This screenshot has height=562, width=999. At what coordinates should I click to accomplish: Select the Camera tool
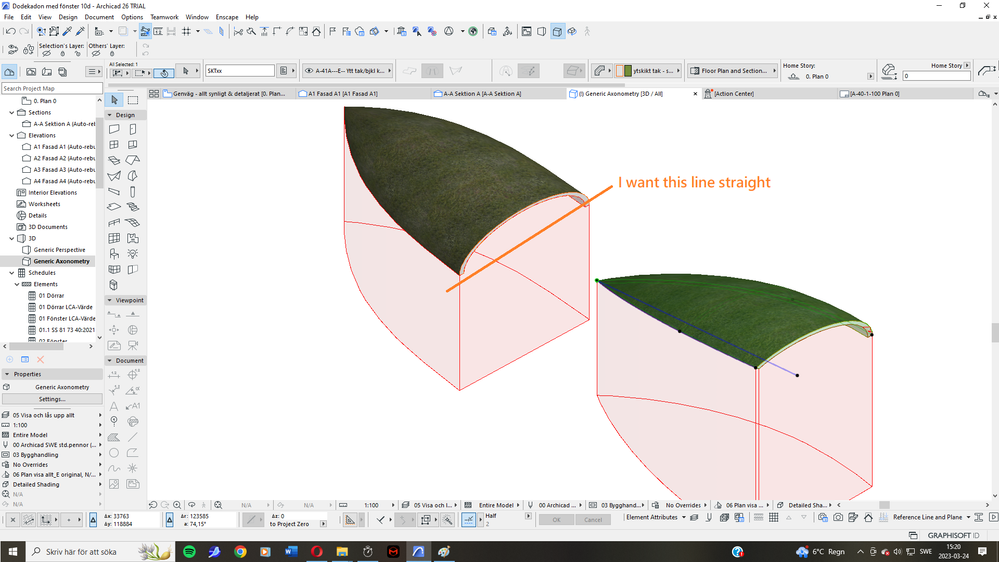click(133, 345)
